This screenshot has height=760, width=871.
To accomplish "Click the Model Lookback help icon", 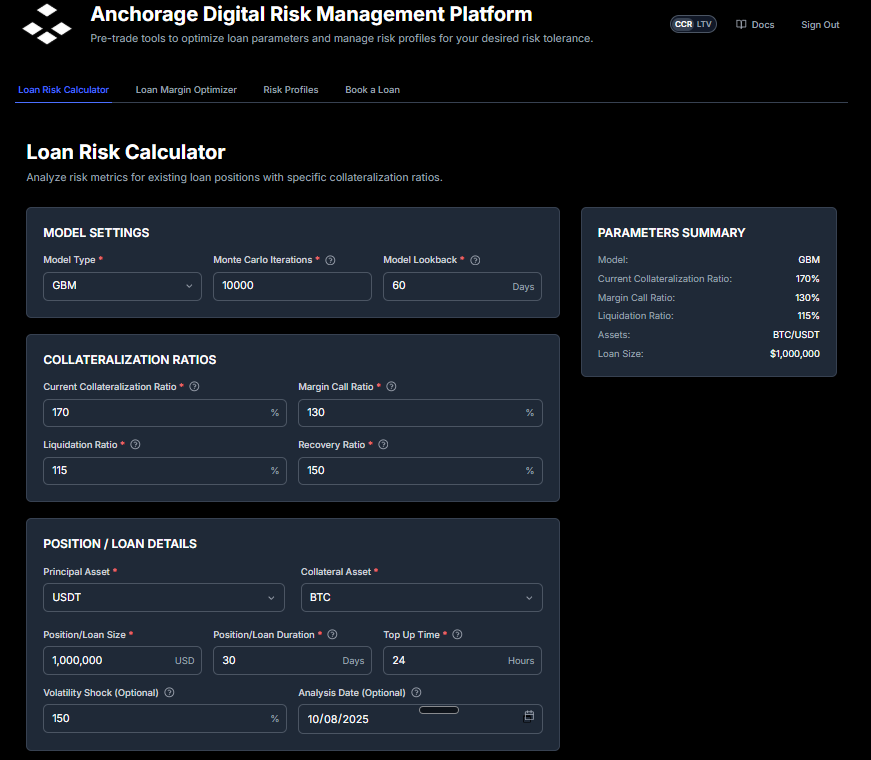I will (x=474, y=260).
